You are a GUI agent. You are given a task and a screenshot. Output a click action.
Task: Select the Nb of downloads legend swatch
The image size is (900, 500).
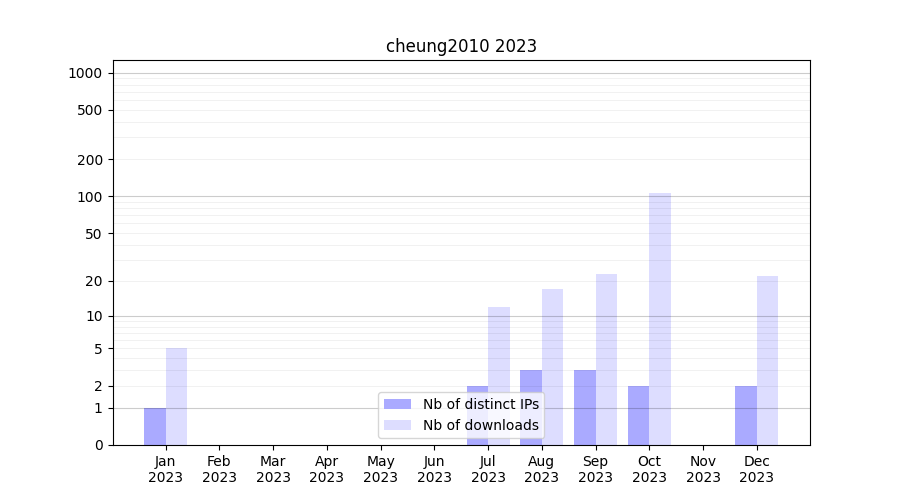pos(397,425)
